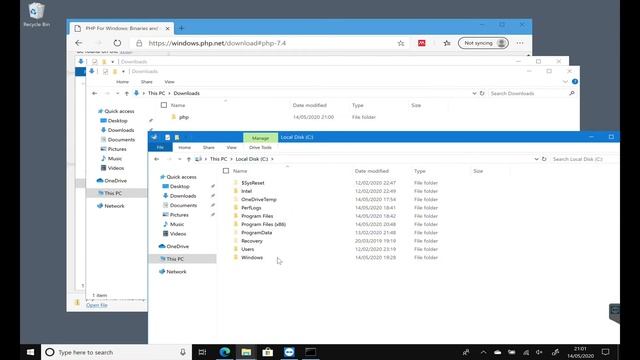Click the Not syncing profile button
This screenshot has height=360, width=640.
coord(483,43)
